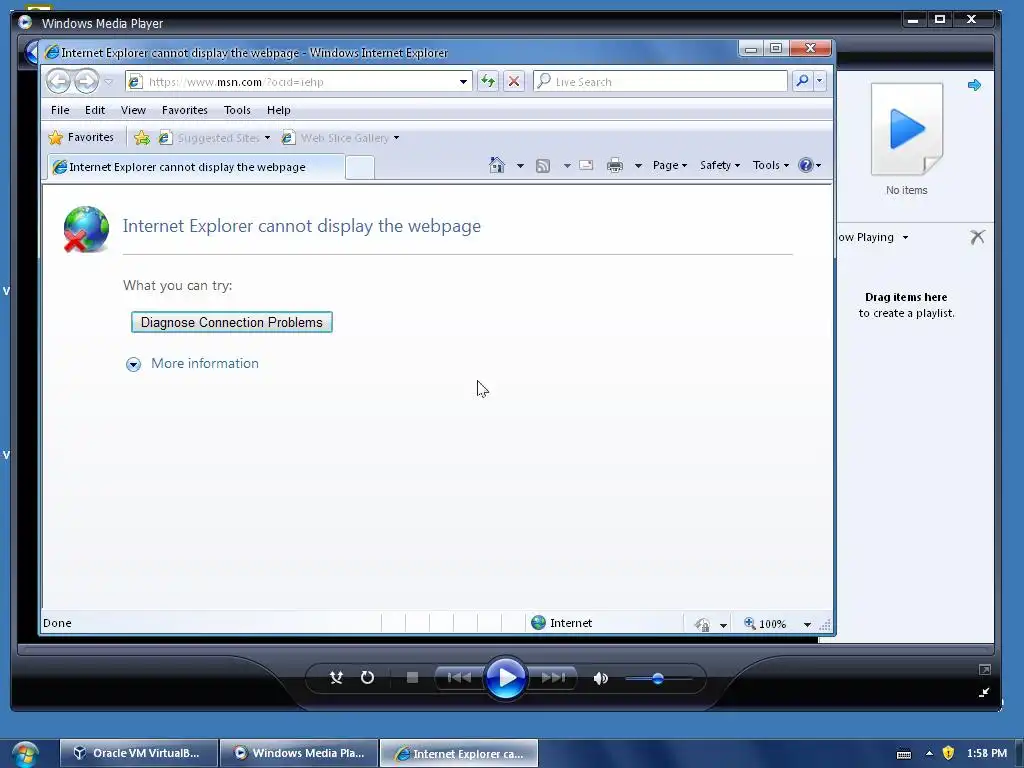Open the Help menu

tap(278, 110)
